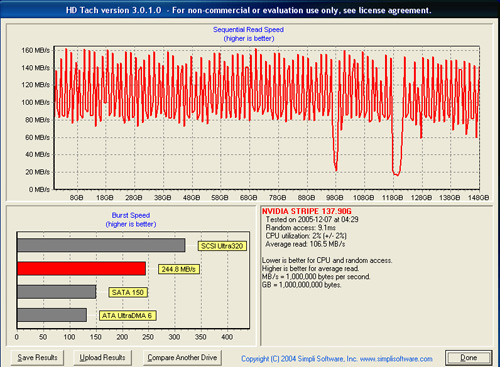This screenshot has height=367, width=500.
Task: Select the 'GB = 1,000,000,000 bytes' note
Action: [302, 285]
